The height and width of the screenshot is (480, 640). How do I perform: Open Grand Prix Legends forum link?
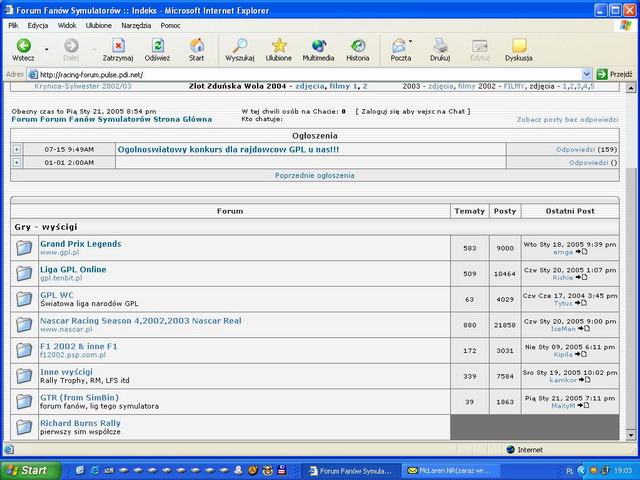(x=81, y=244)
